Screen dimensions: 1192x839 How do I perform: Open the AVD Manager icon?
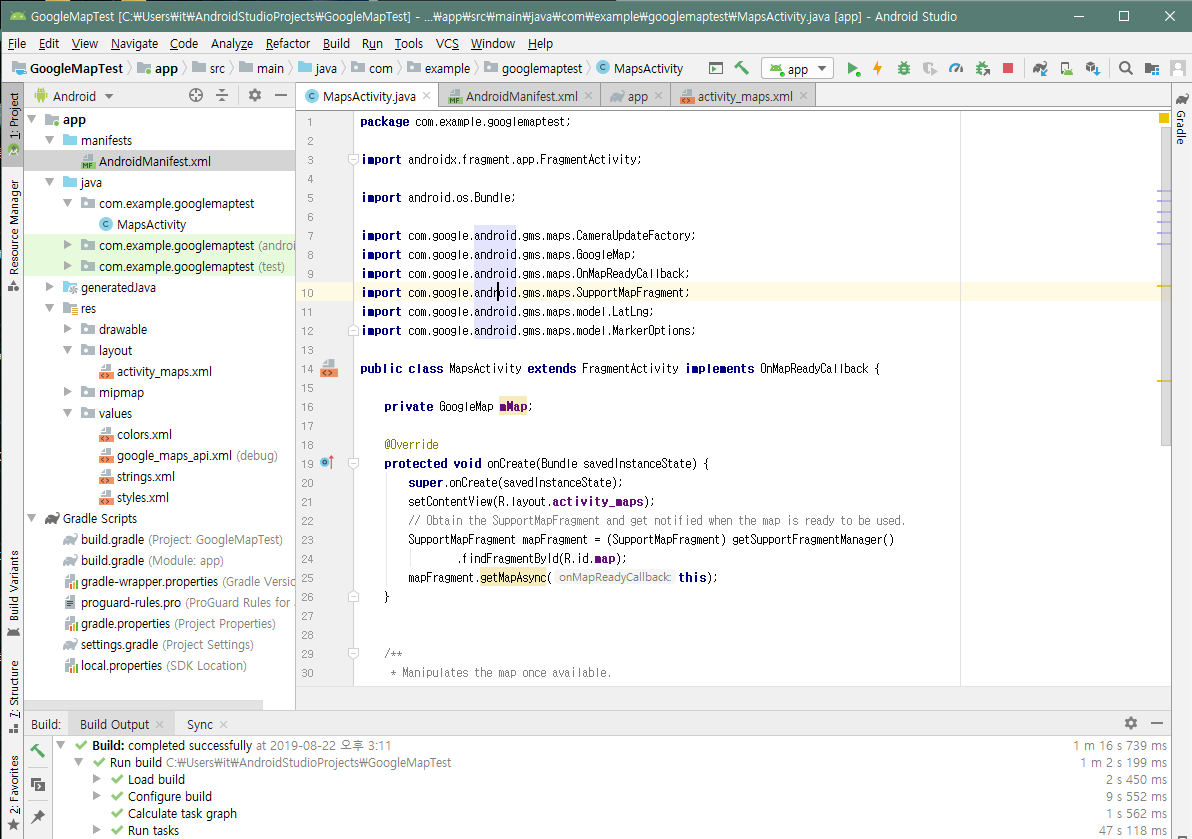1067,68
